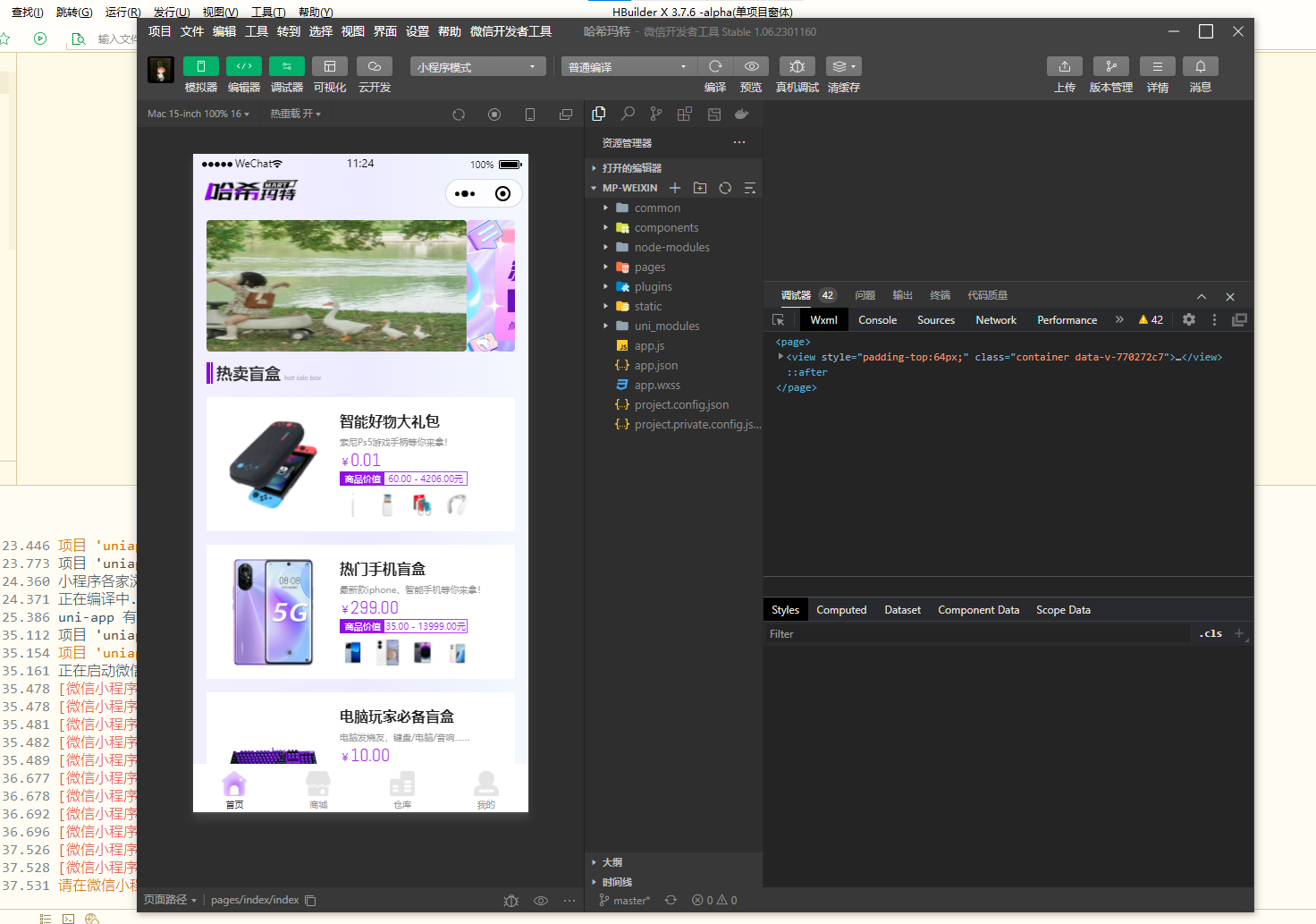Open the source control sidebar icon

pos(656,114)
